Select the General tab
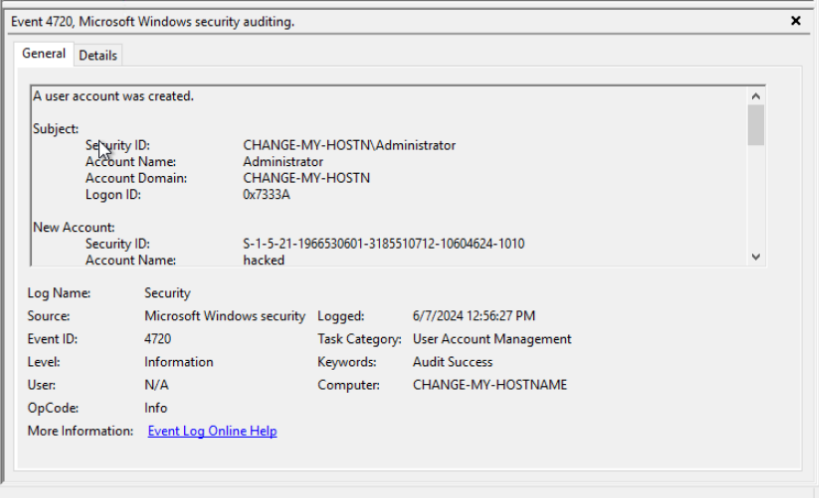 click(x=44, y=54)
